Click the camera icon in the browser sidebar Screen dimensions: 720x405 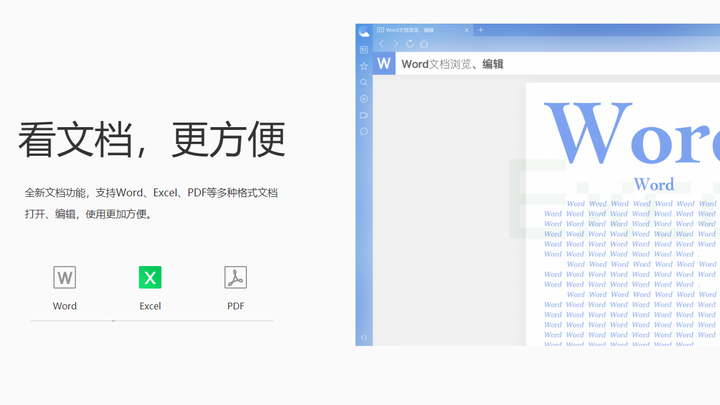364,115
